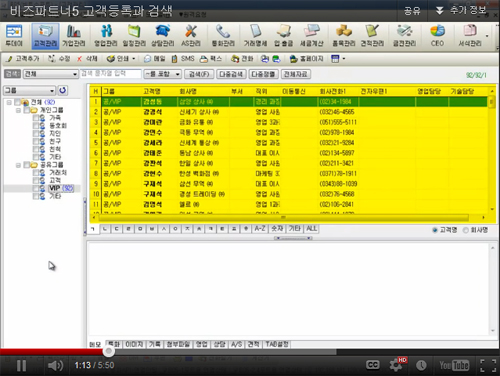This screenshot has width=500, height=376.
Task: Check the 가족 group checkbox
Action: pyautogui.click(x=35, y=118)
